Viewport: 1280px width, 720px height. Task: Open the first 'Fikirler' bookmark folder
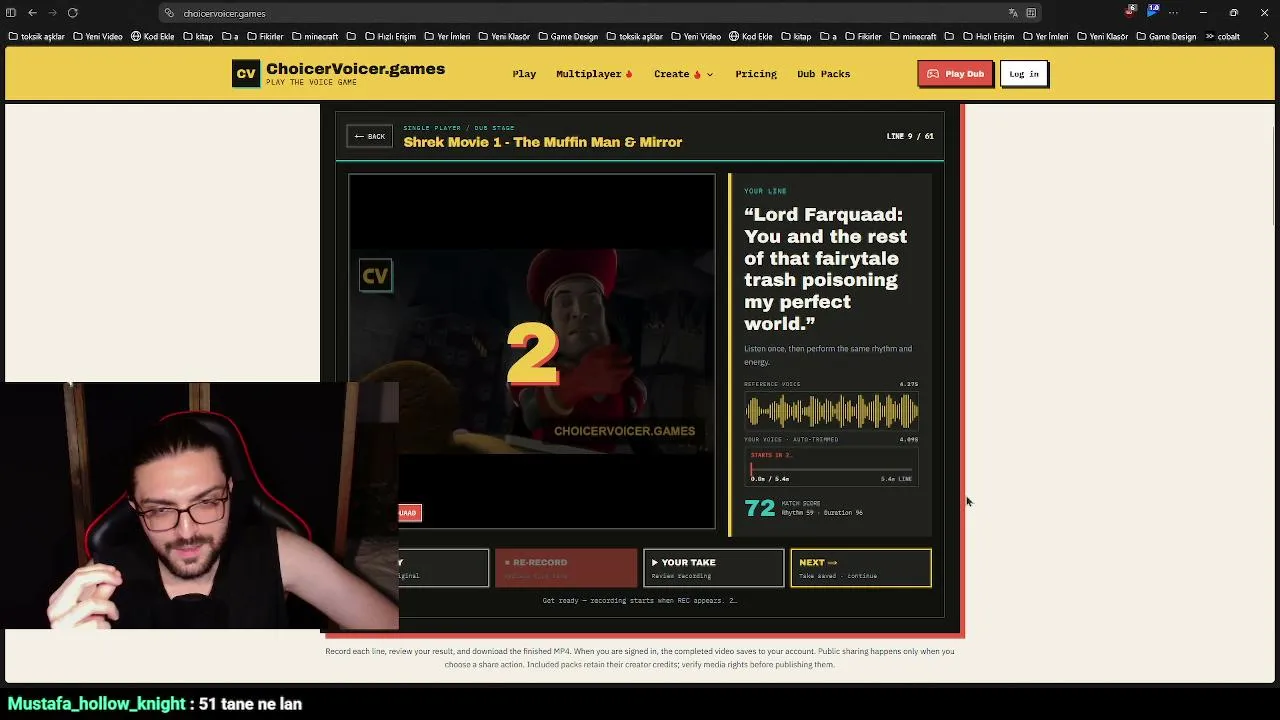[x=265, y=37]
